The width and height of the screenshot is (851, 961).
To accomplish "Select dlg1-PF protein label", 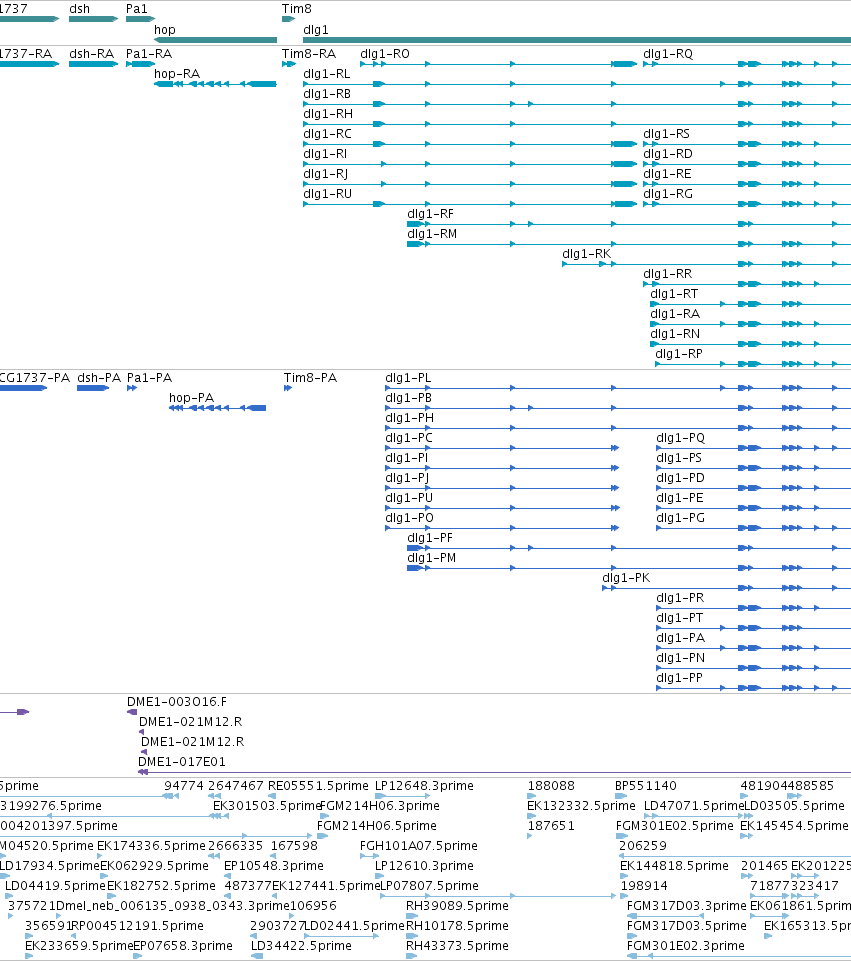I will tap(429, 537).
